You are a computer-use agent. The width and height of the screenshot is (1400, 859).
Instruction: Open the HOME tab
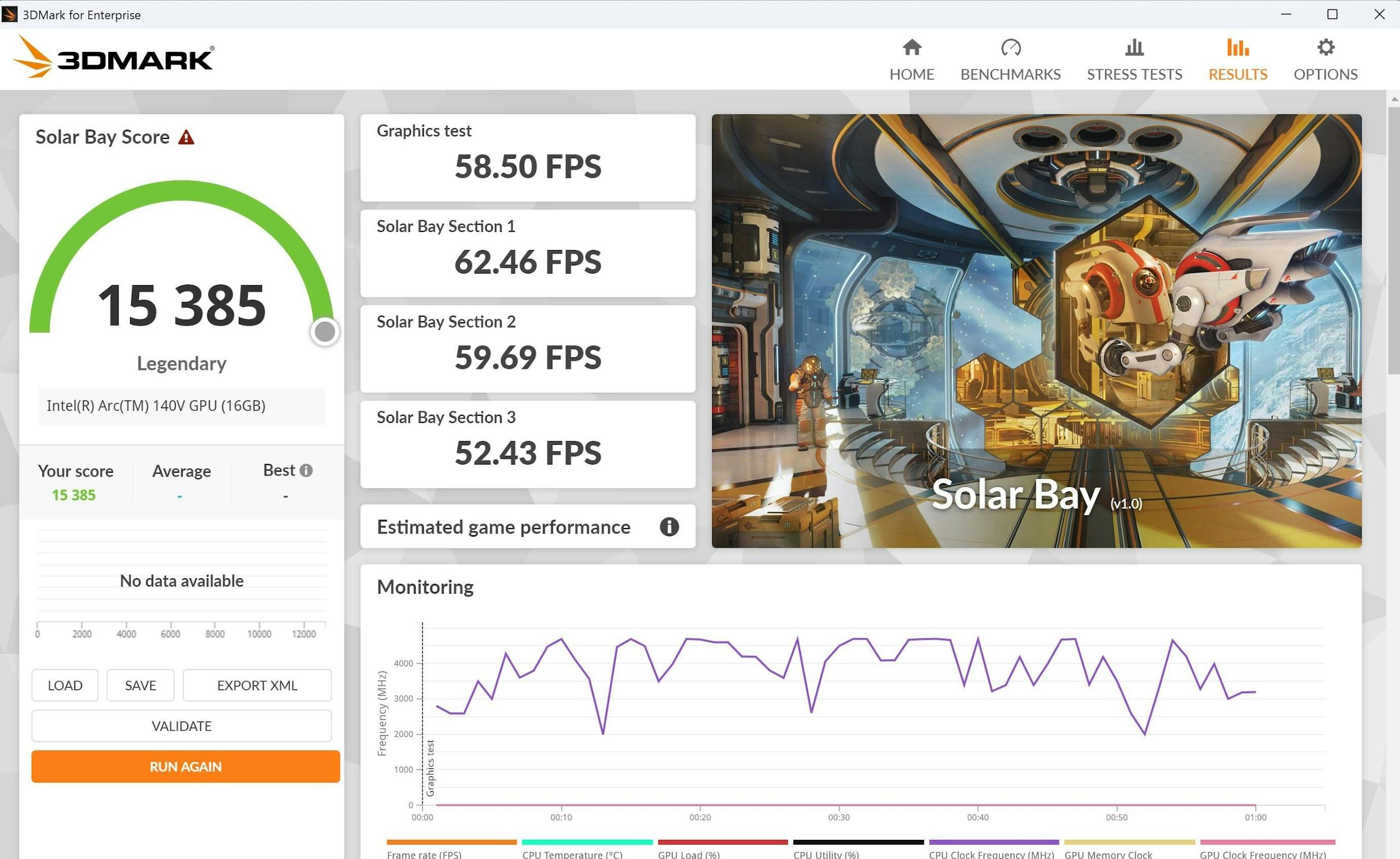pos(912,60)
